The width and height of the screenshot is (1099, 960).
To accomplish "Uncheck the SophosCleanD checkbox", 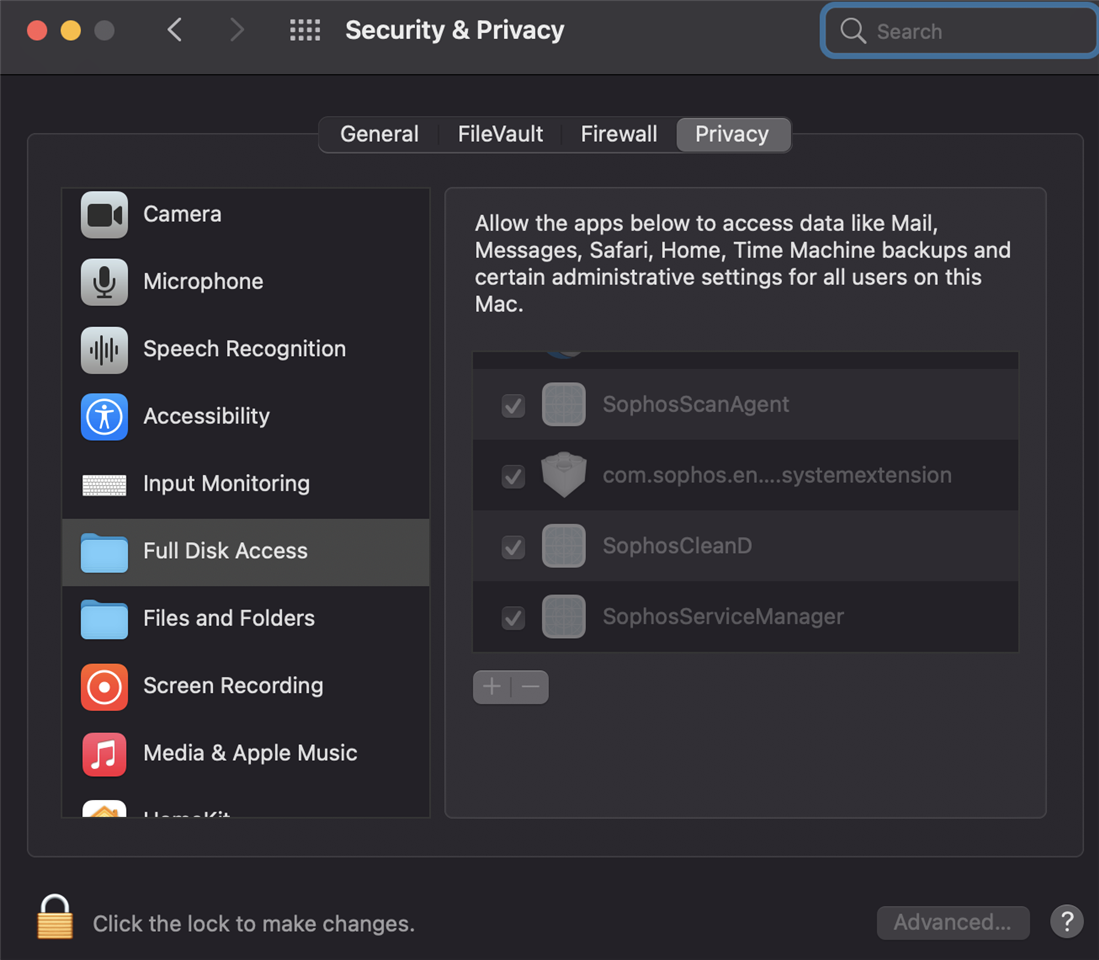I will coord(513,547).
